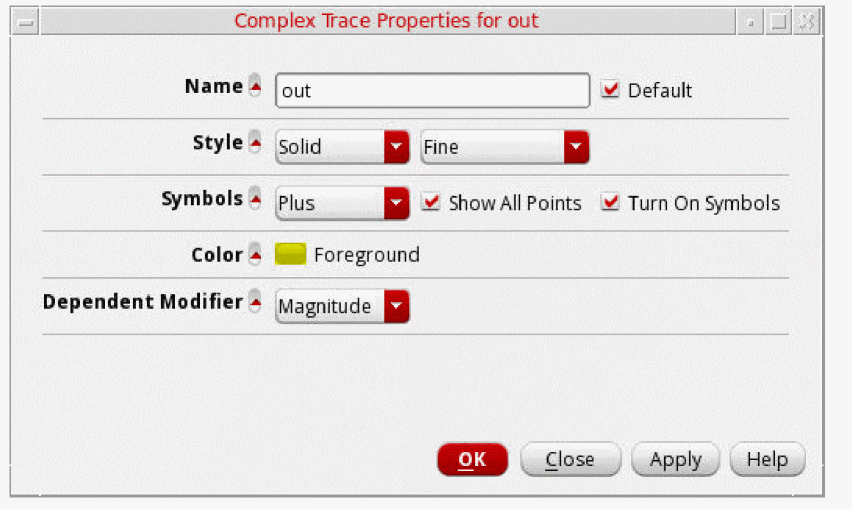Click the stepper icon beside Style label
Viewport: 852px width, 509px height.
pyautogui.click(x=256, y=142)
